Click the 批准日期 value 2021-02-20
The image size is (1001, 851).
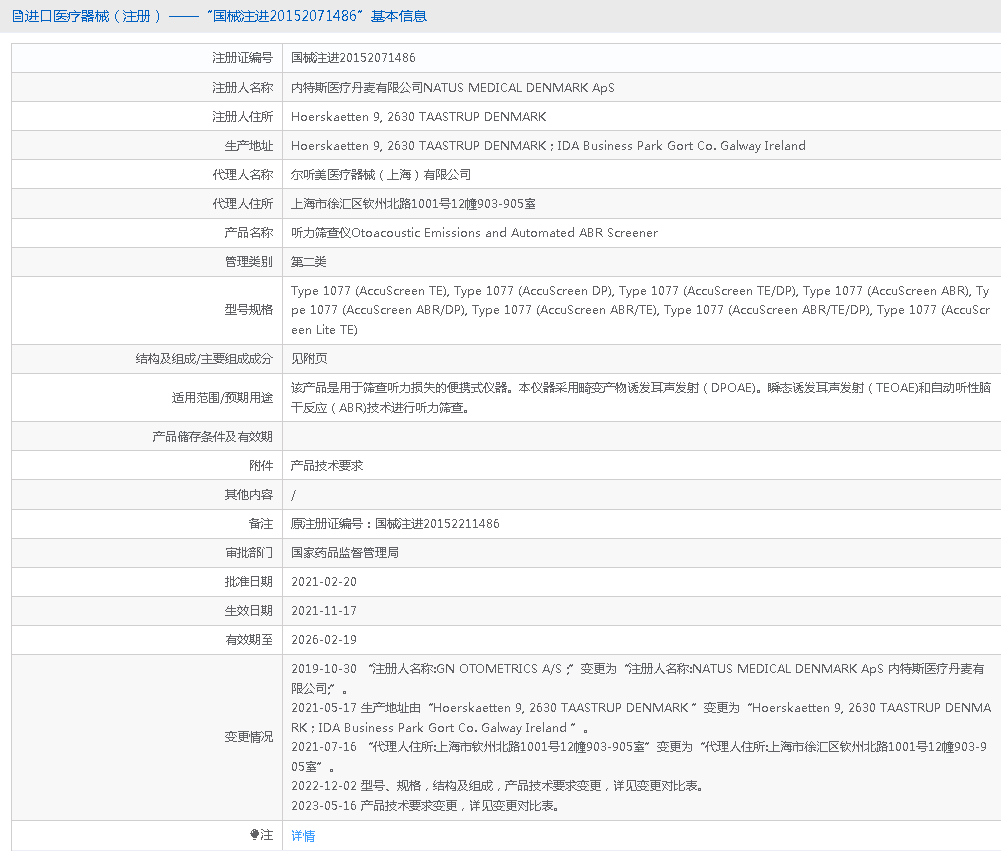[323, 582]
